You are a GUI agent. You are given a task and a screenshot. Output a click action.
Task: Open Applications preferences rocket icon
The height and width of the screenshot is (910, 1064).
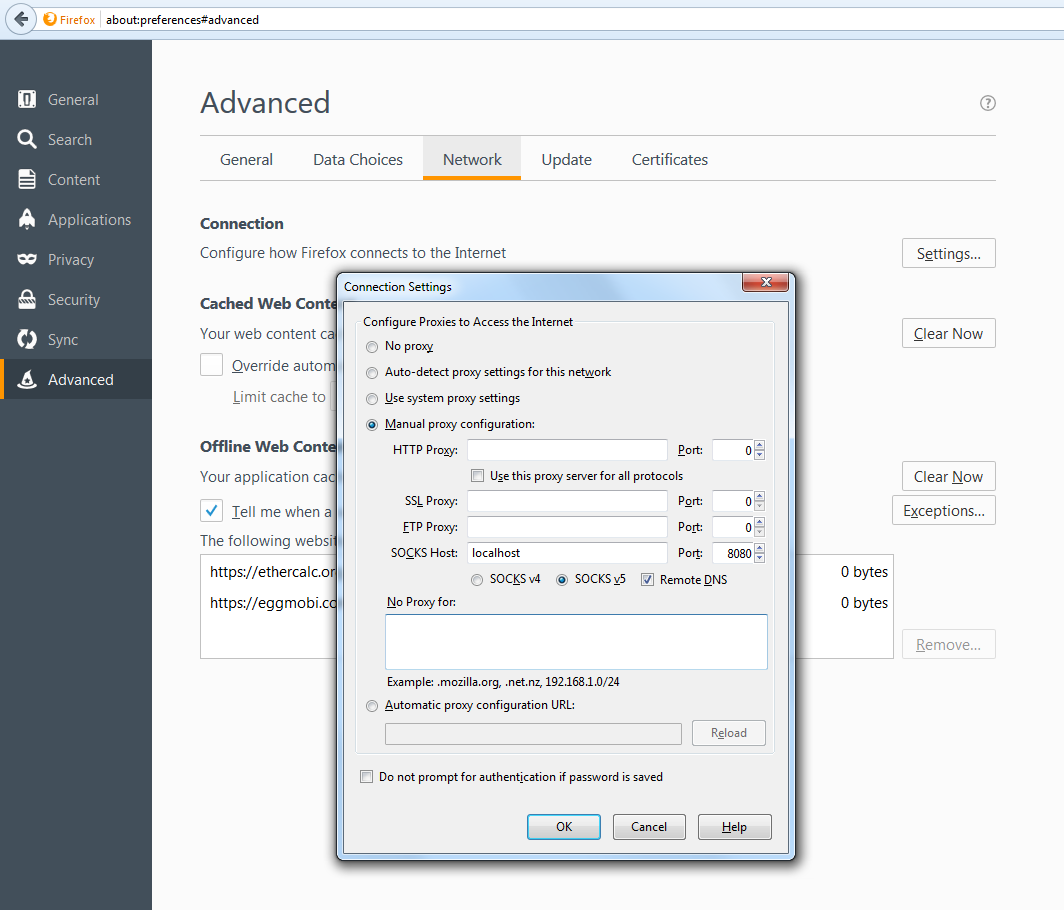26,219
